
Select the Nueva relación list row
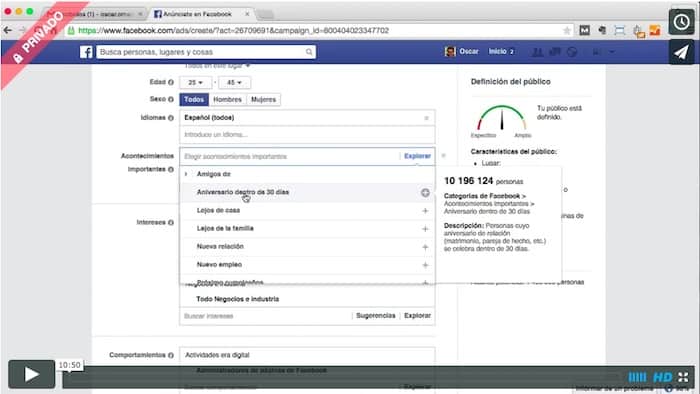pos(307,247)
